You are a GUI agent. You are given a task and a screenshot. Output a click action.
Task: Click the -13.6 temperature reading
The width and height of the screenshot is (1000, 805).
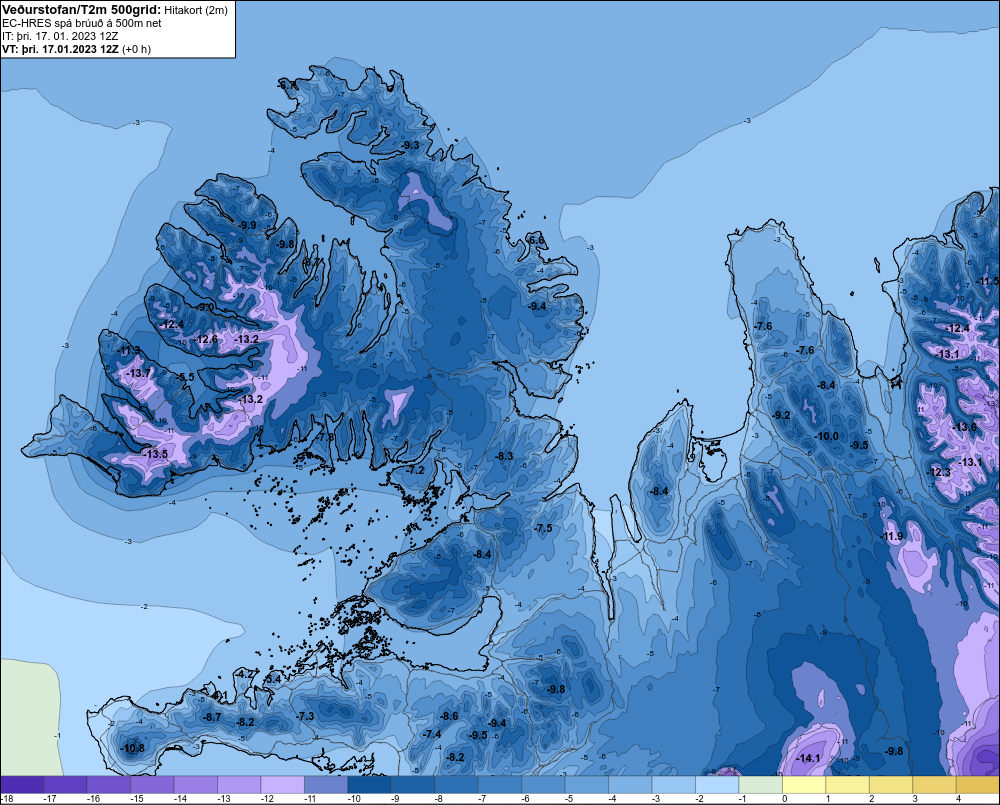[964, 427]
